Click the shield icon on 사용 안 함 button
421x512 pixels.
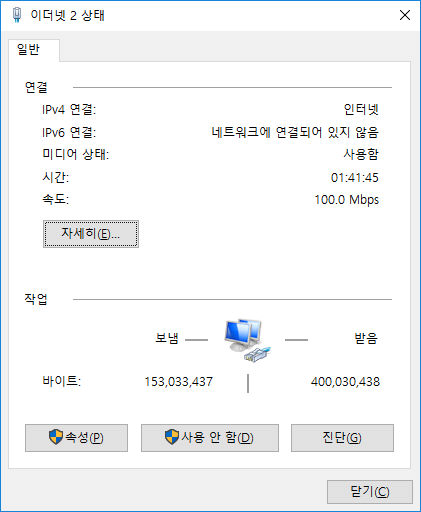[172, 437]
